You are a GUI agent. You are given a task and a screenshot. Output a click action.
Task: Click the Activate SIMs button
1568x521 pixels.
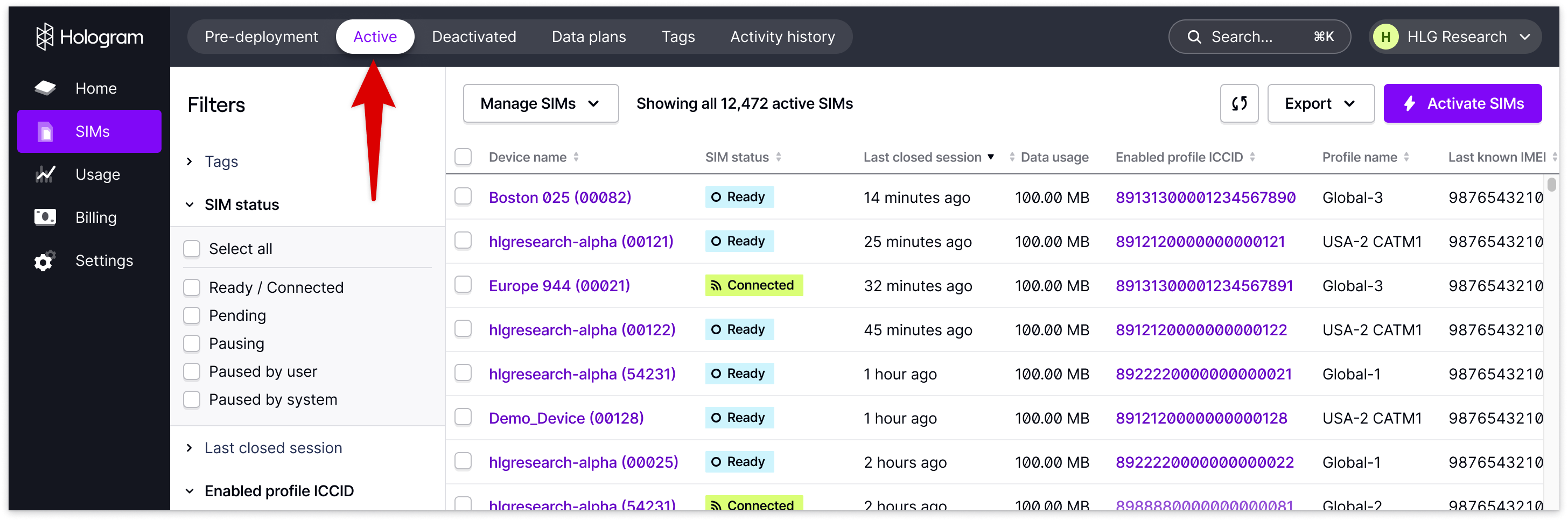[1462, 103]
